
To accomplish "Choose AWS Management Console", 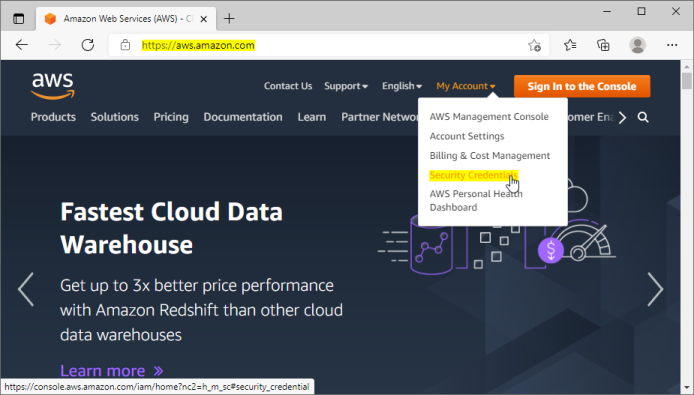I will click(x=489, y=116).
